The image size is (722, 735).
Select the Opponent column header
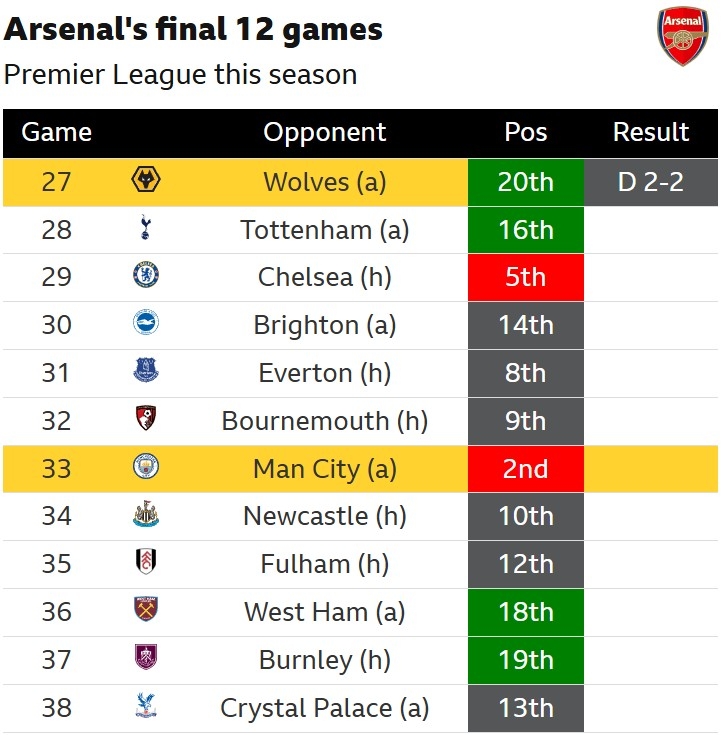click(x=324, y=132)
